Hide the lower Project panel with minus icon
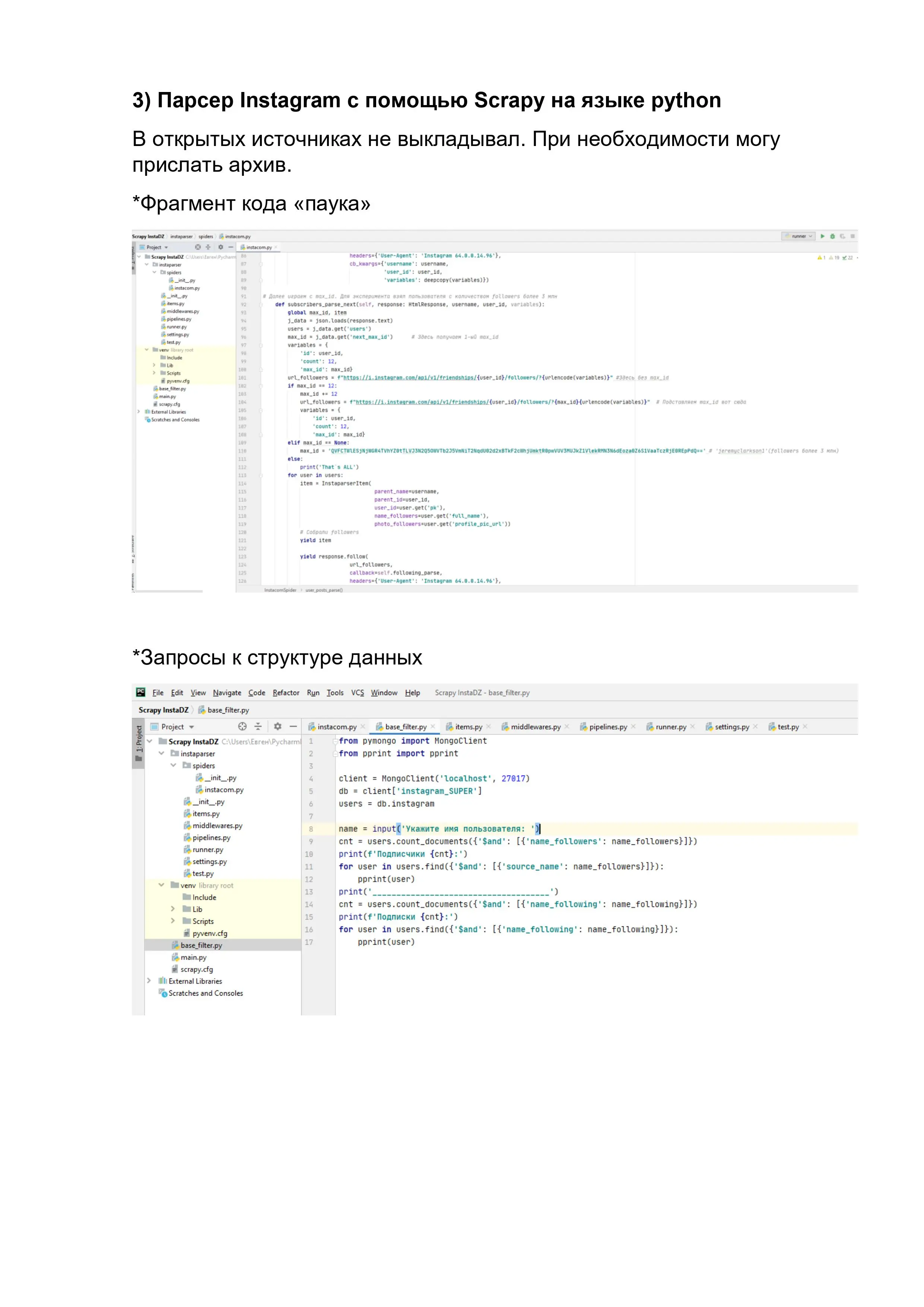The height and width of the screenshot is (1307, 924). (293, 726)
